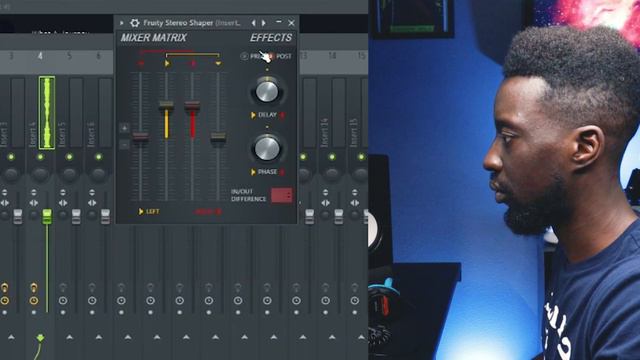
Task: Swap left/right channels on Insert 6
Action: tap(92, 203)
